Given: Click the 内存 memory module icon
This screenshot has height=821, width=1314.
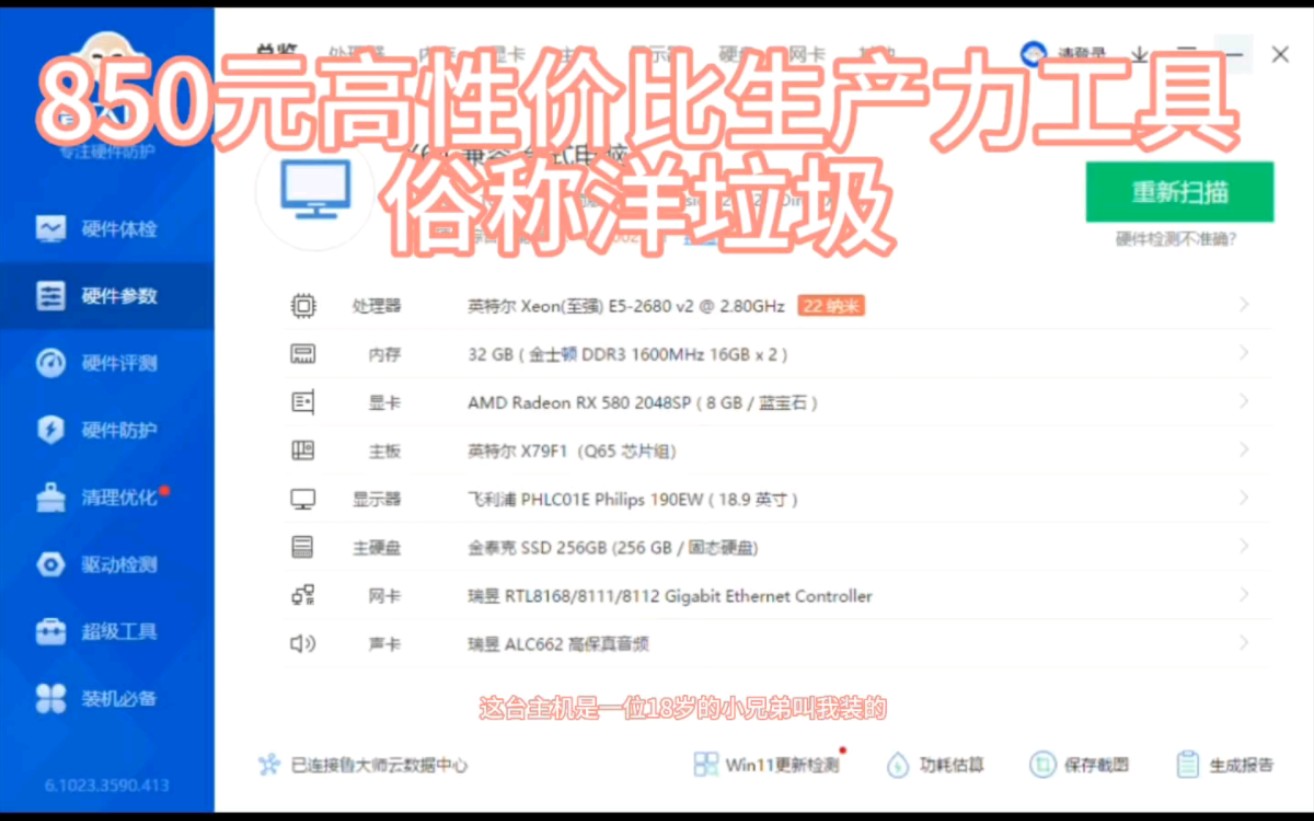Looking at the screenshot, I should tap(303, 354).
